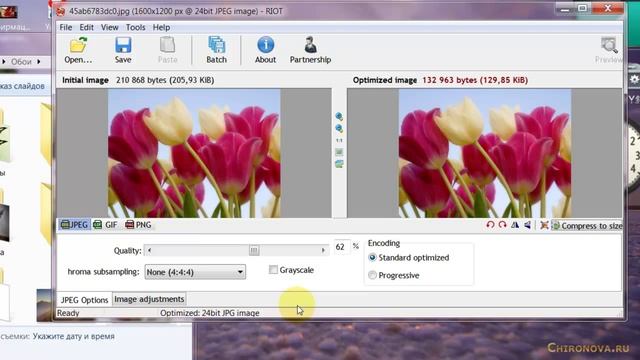
Task: Flip the image horizontally
Action: [515, 225]
